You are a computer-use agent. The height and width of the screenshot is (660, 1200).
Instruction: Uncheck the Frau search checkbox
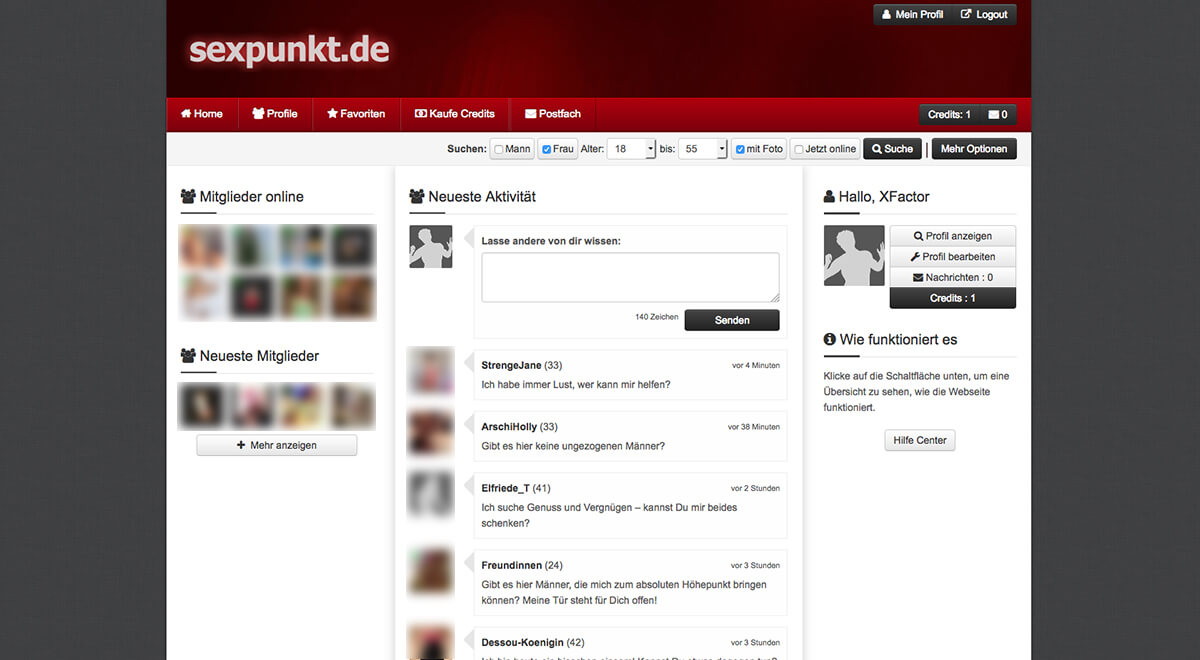pos(546,150)
